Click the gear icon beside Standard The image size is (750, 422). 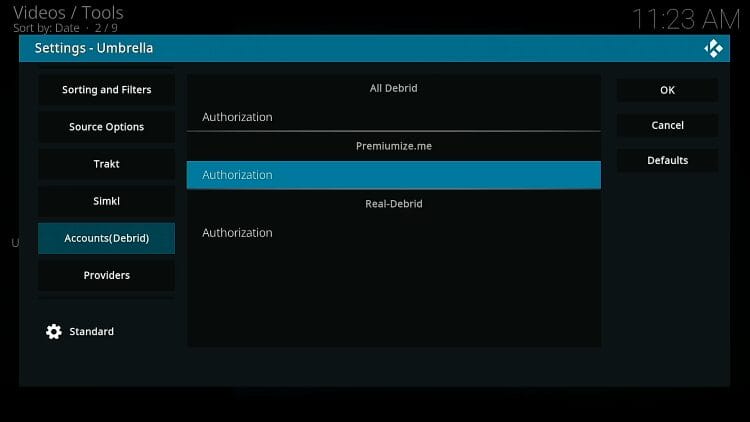(x=54, y=332)
